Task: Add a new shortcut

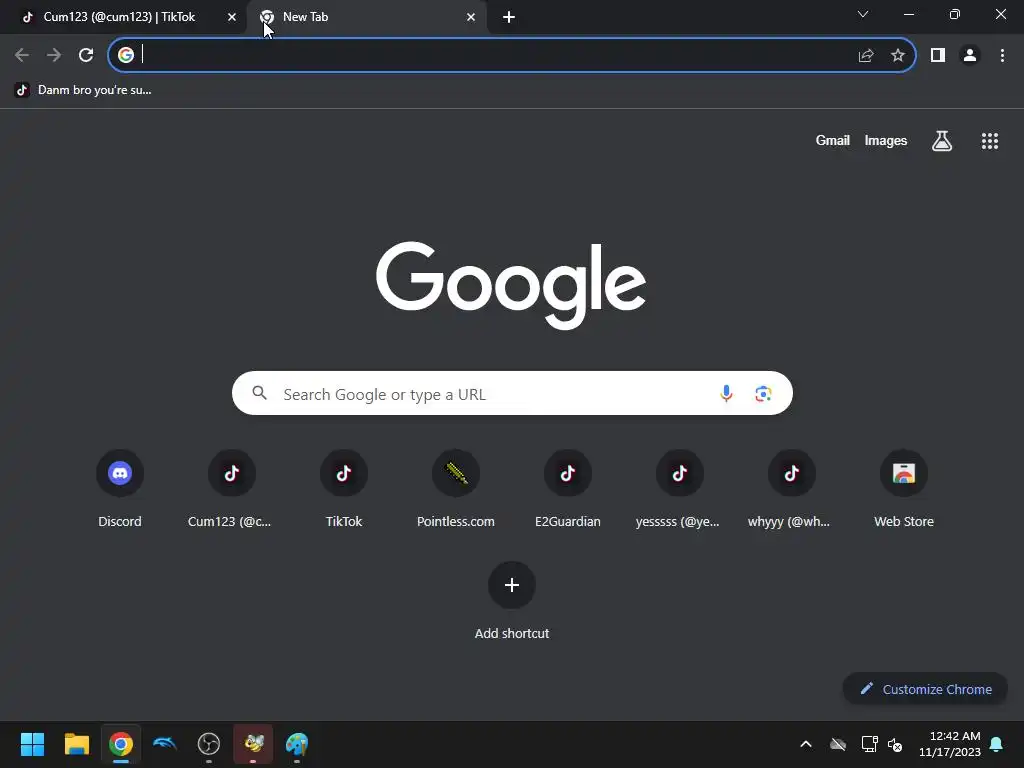Action: pyautogui.click(x=512, y=601)
